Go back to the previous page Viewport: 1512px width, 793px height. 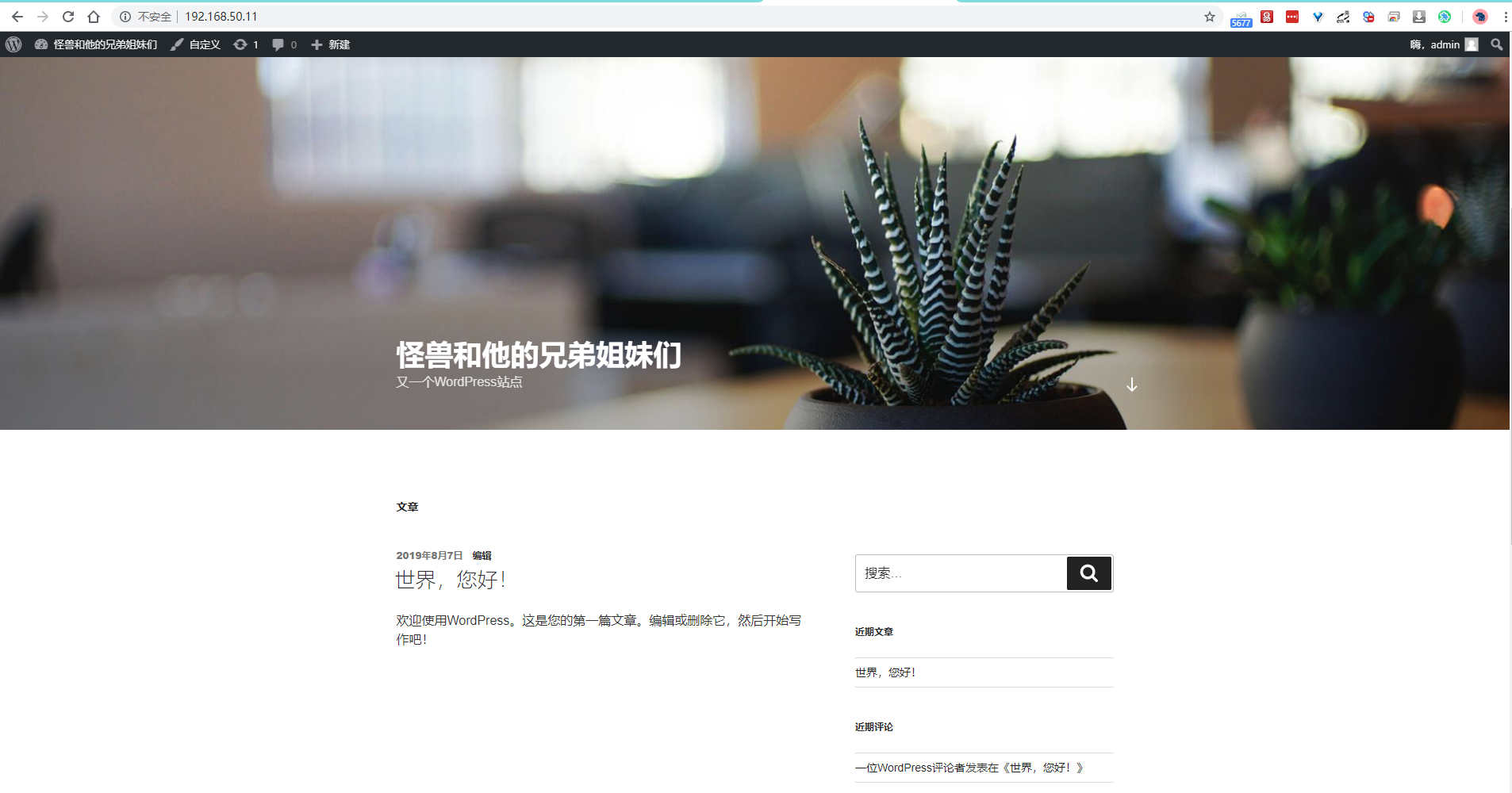[x=17, y=17]
